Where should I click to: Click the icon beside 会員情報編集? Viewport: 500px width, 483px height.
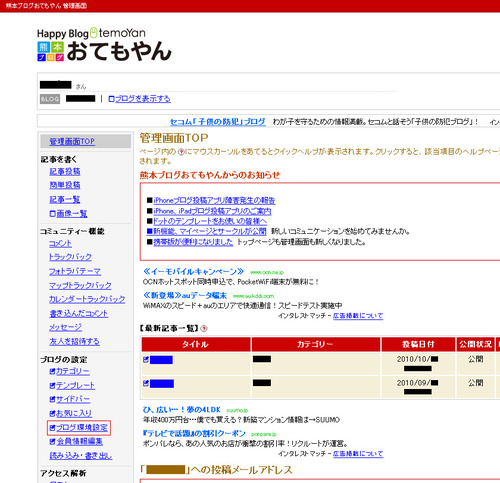pyautogui.click(x=52, y=442)
